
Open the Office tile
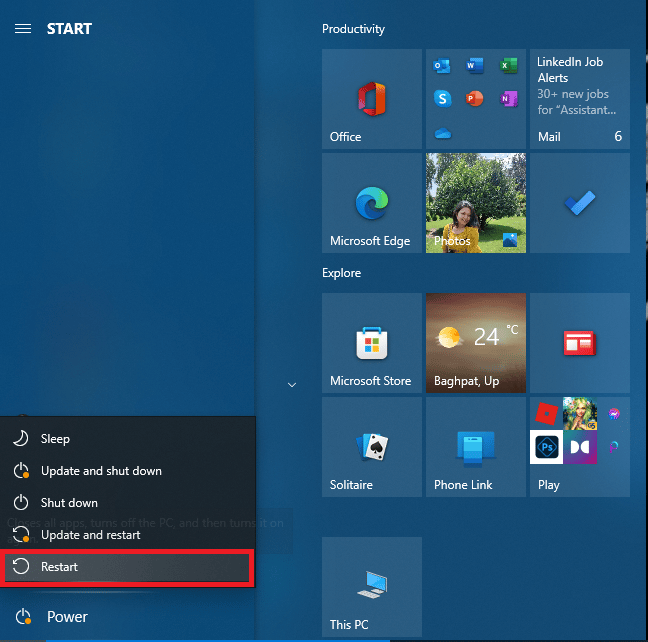click(x=372, y=99)
